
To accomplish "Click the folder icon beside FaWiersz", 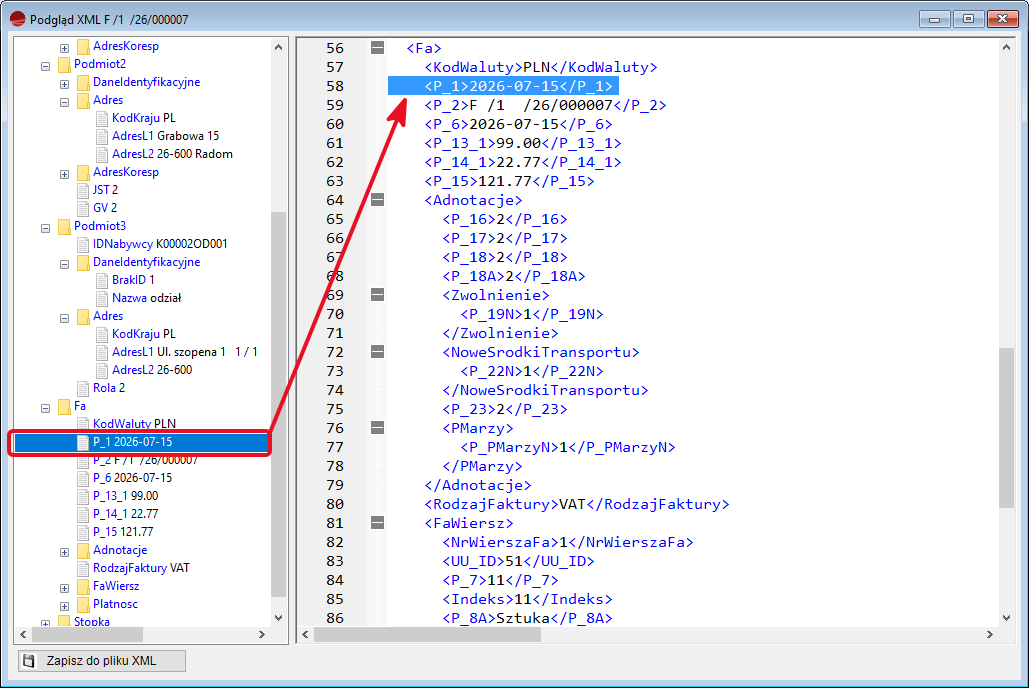I will point(83,586).
